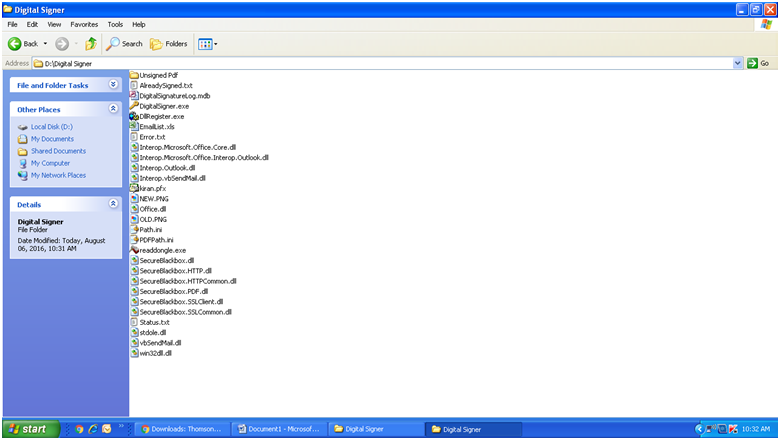Select the Office.dll file icon

(134, 209)
